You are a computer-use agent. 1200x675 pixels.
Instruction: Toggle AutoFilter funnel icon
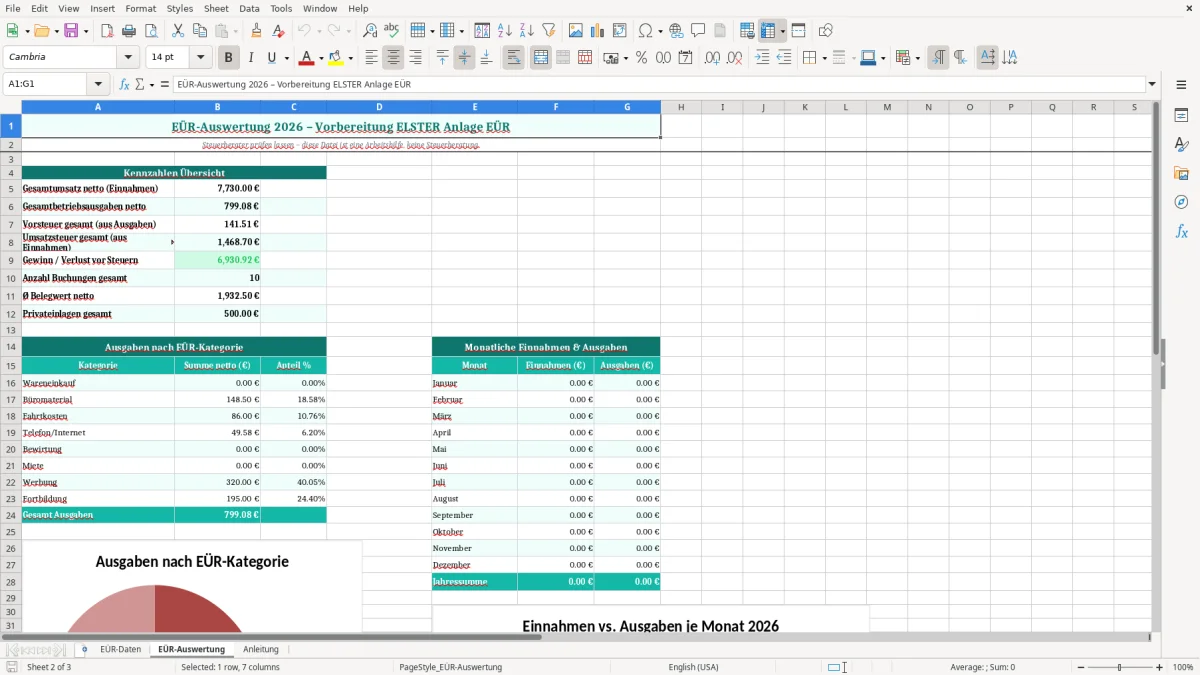[549, 31]
